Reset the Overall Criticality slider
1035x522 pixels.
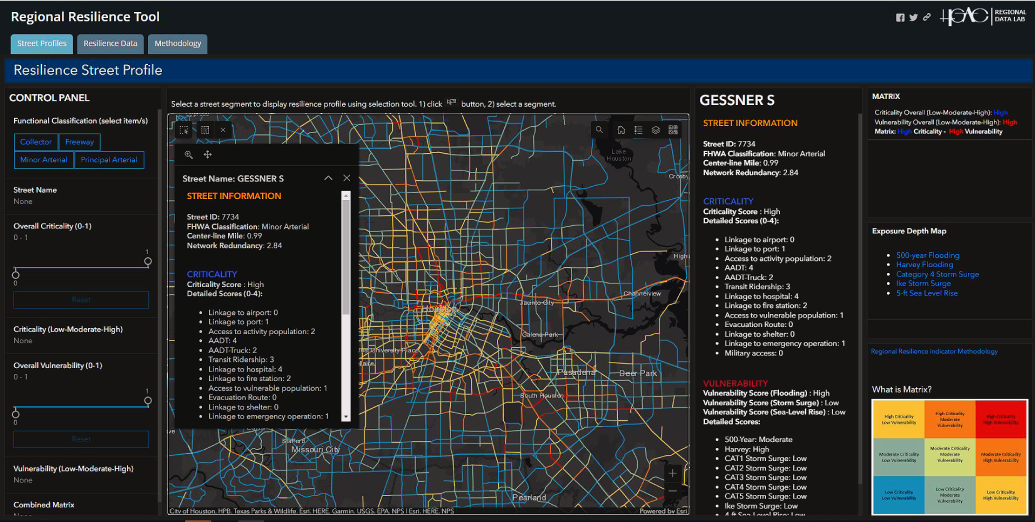click(x=81, y=300)
